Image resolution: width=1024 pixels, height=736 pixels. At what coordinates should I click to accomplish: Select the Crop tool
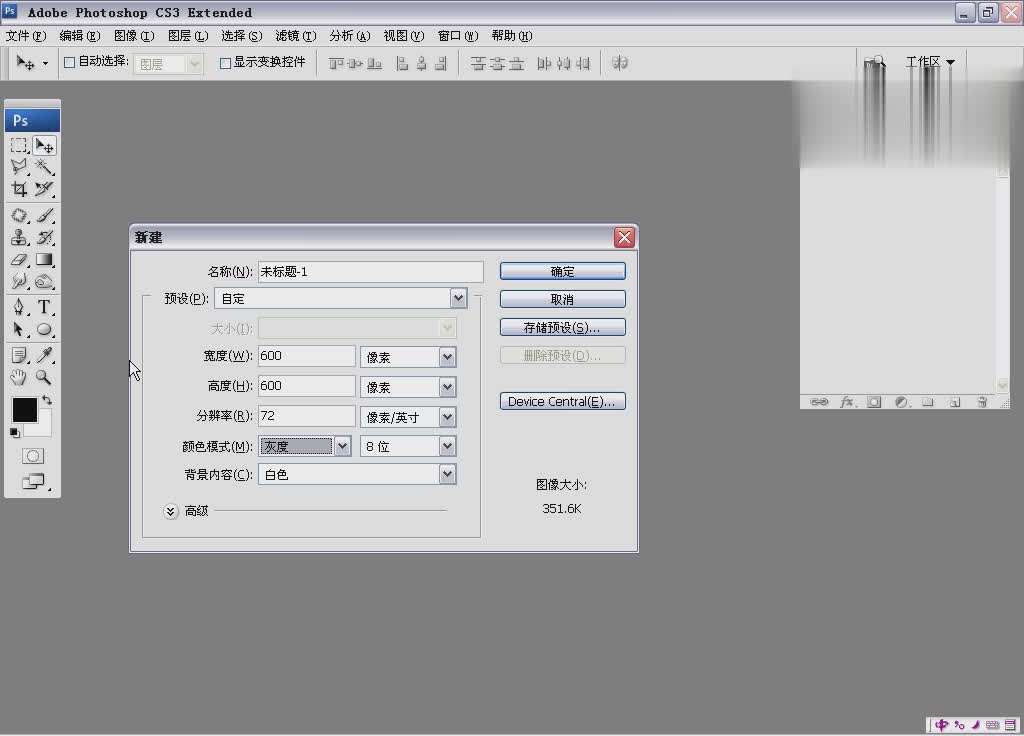coord(19,189)
